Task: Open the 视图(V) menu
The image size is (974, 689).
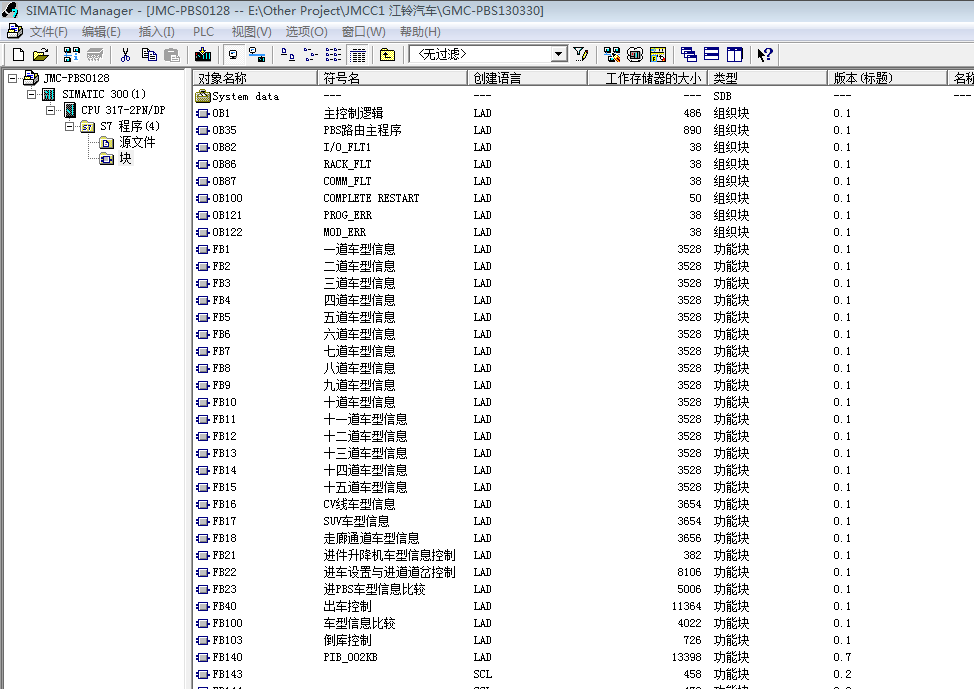Action: point(251,32)
